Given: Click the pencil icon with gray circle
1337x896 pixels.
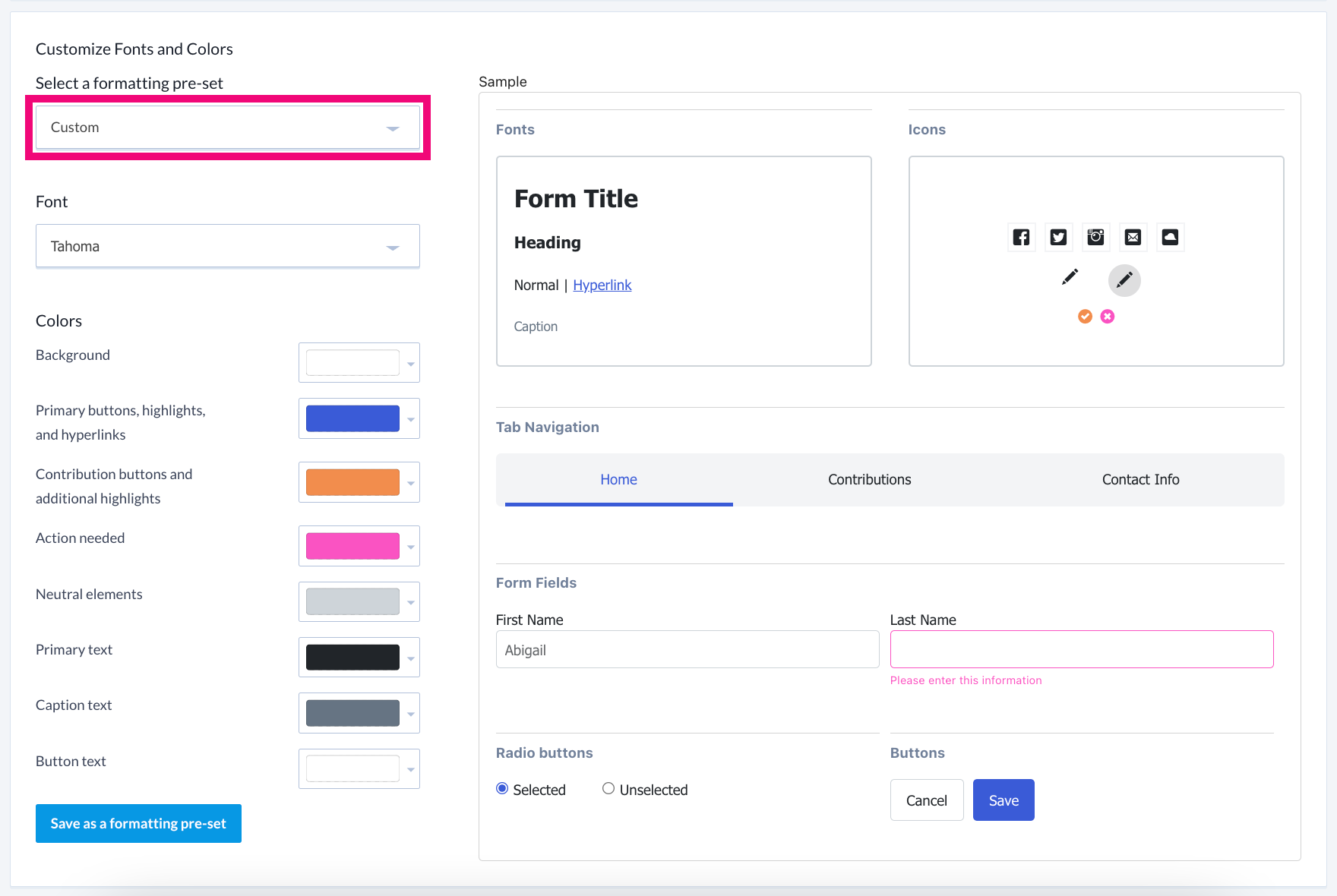Looking at the screenshot, I should pyautogui.click(x=1124, y=280).
